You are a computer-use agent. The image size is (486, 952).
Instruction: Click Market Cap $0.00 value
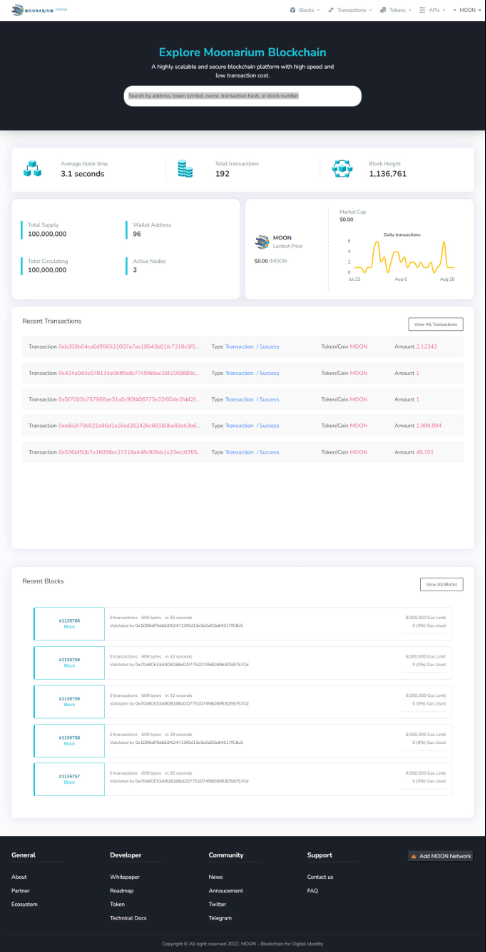coord(346,219)
